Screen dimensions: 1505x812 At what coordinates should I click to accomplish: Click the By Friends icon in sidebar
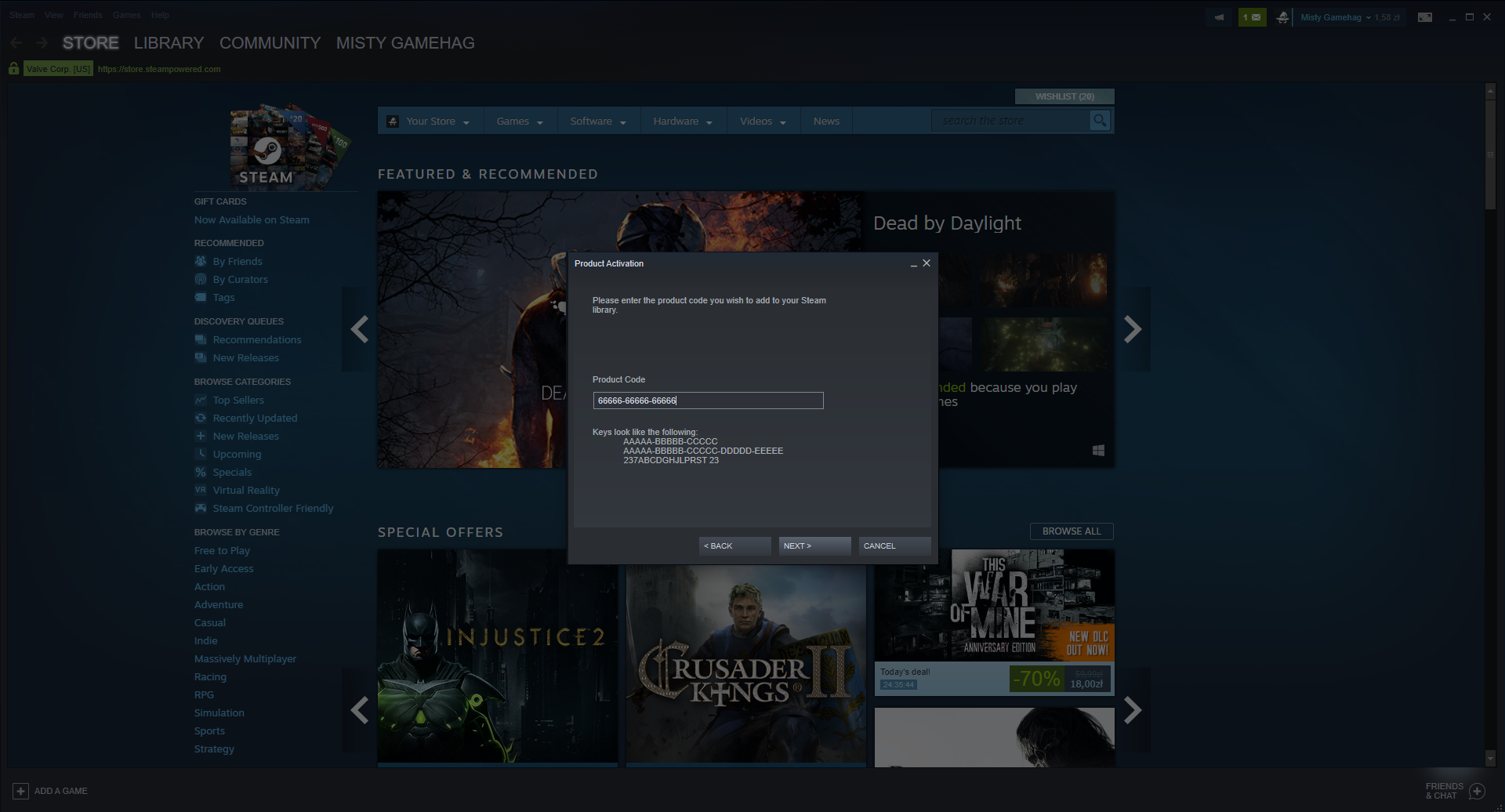(201, 261)
